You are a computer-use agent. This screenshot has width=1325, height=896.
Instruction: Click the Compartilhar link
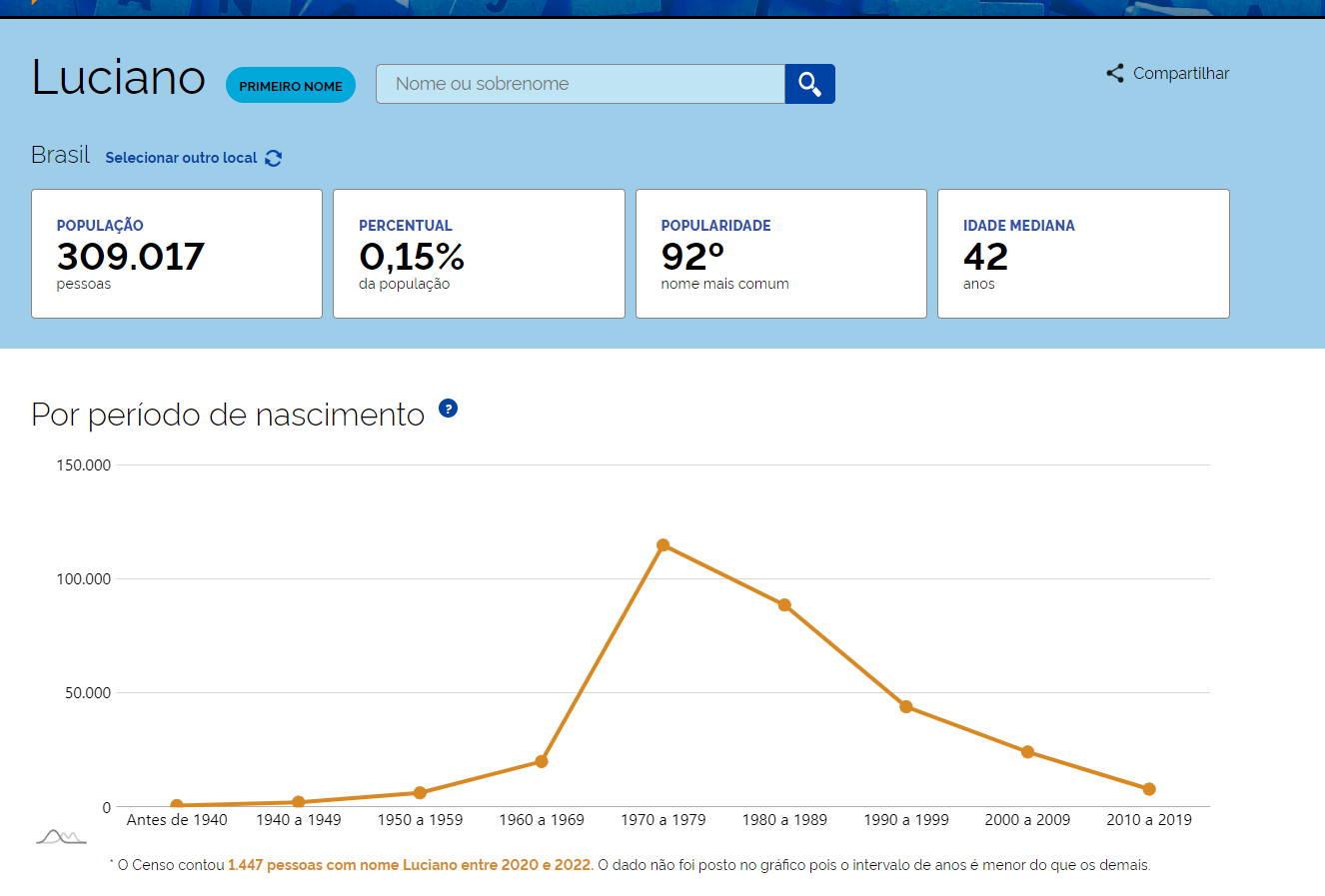(x=1181, y=73)
